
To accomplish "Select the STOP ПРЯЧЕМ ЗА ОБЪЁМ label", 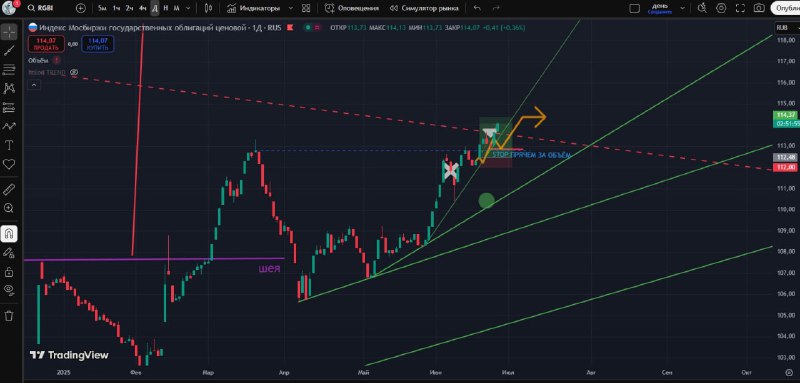I will click(x=531, y=155).
